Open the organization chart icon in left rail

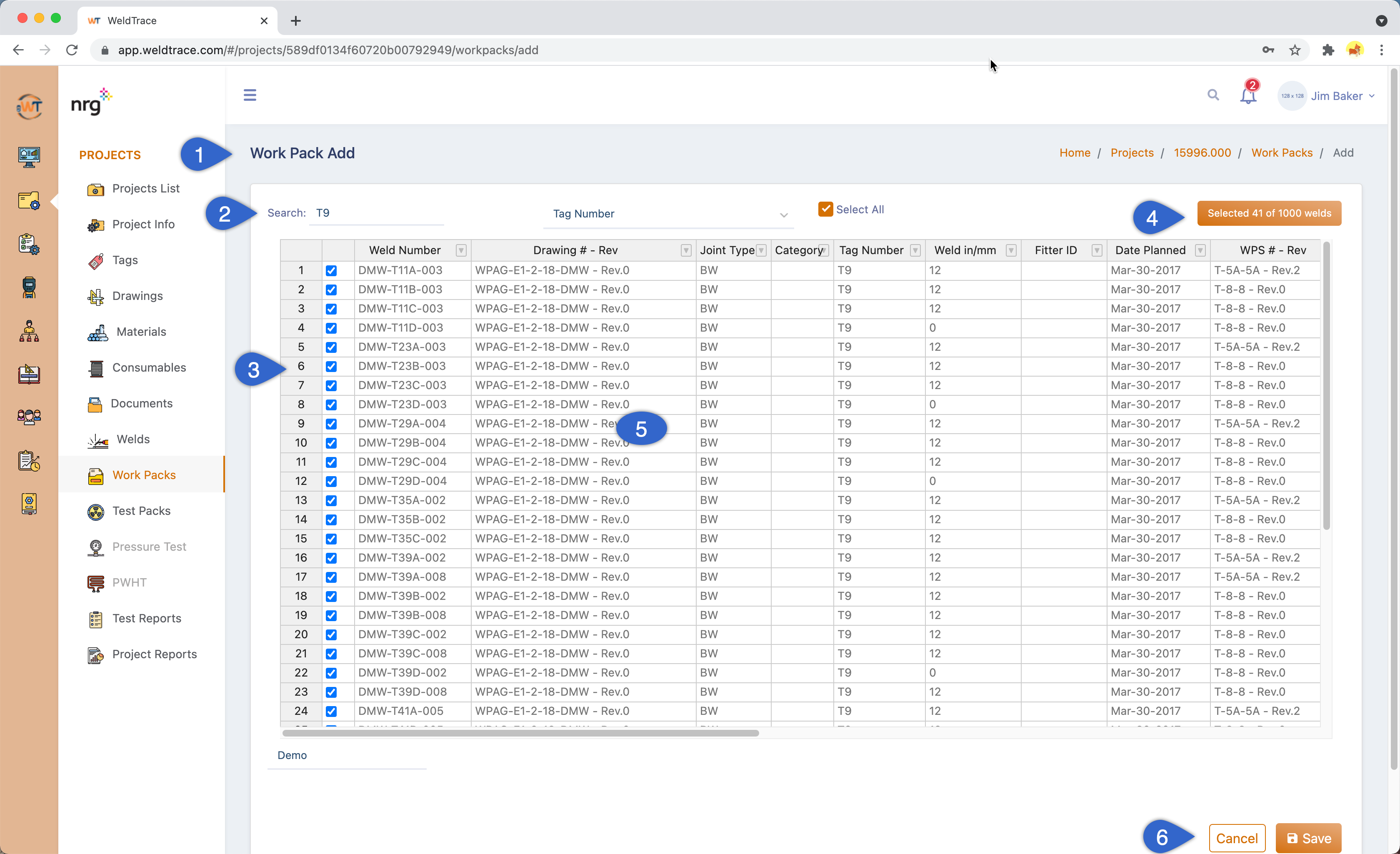coord(29,331)
